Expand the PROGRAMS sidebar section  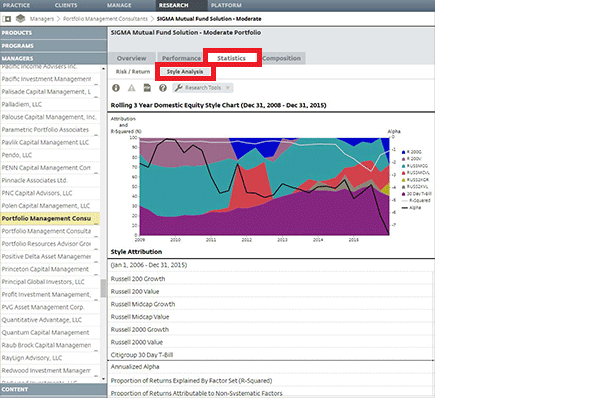[x=53, y=46]
